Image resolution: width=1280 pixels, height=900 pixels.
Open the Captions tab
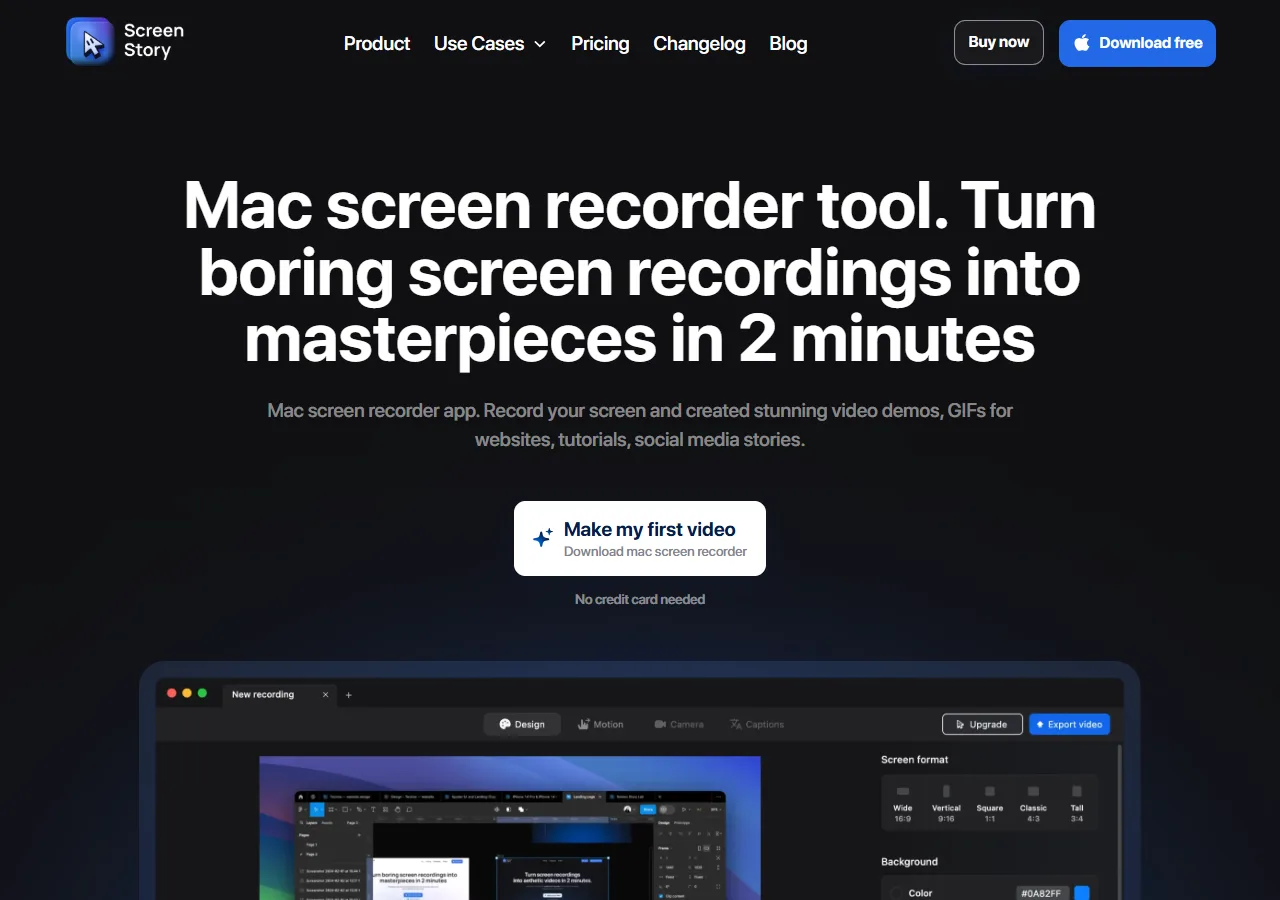click(757, 724)
